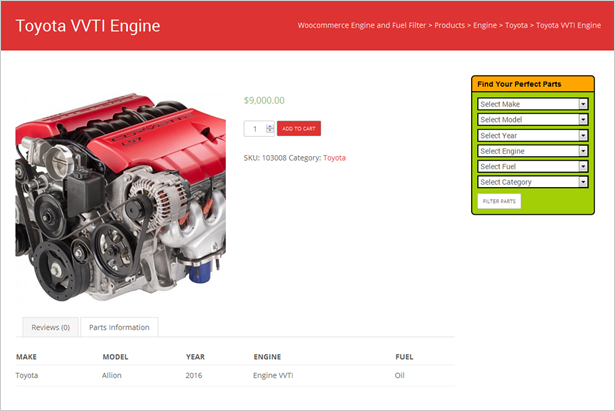Image resolution: width=615 pixels, height=411 pixels.
Task: Click the SKU: 103008 text
Action: coord(265,158)
